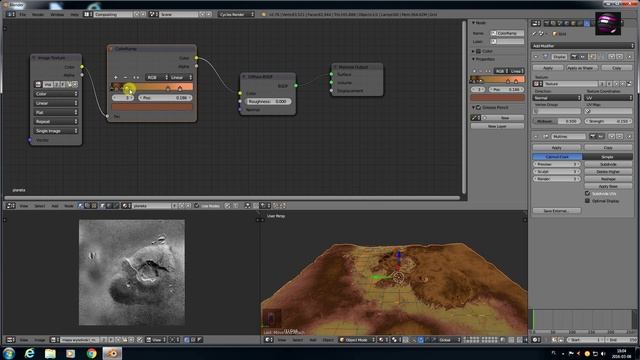The width and height of the screenshot is (640, 360).
Task: Copy the Displace modifier
Action: coord(616,68)
